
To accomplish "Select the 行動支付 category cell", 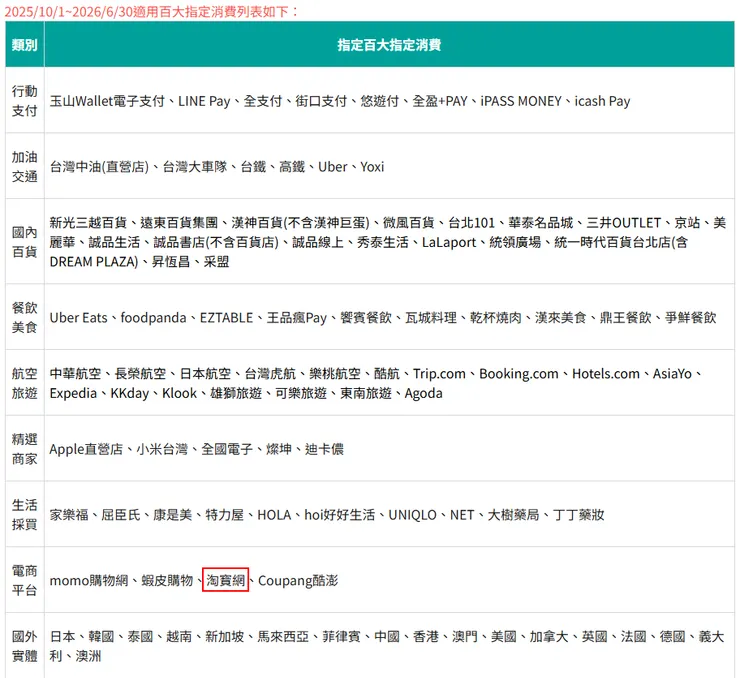I will [x=25, y=100].
